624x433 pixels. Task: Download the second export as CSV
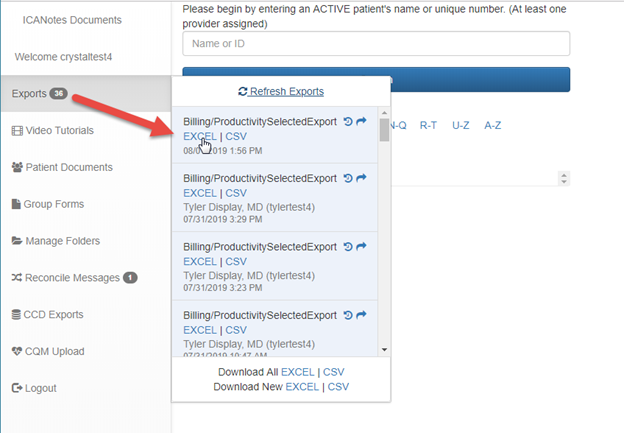236,193
